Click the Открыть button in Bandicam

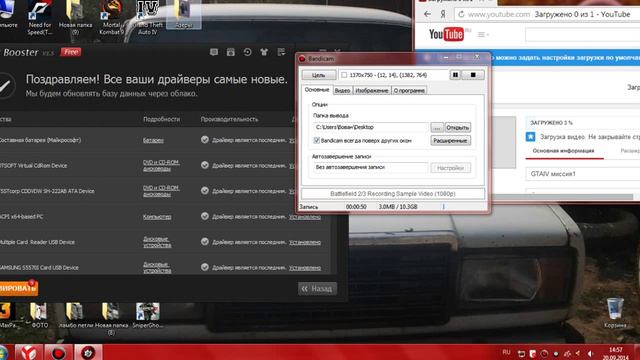click(458, 127)
